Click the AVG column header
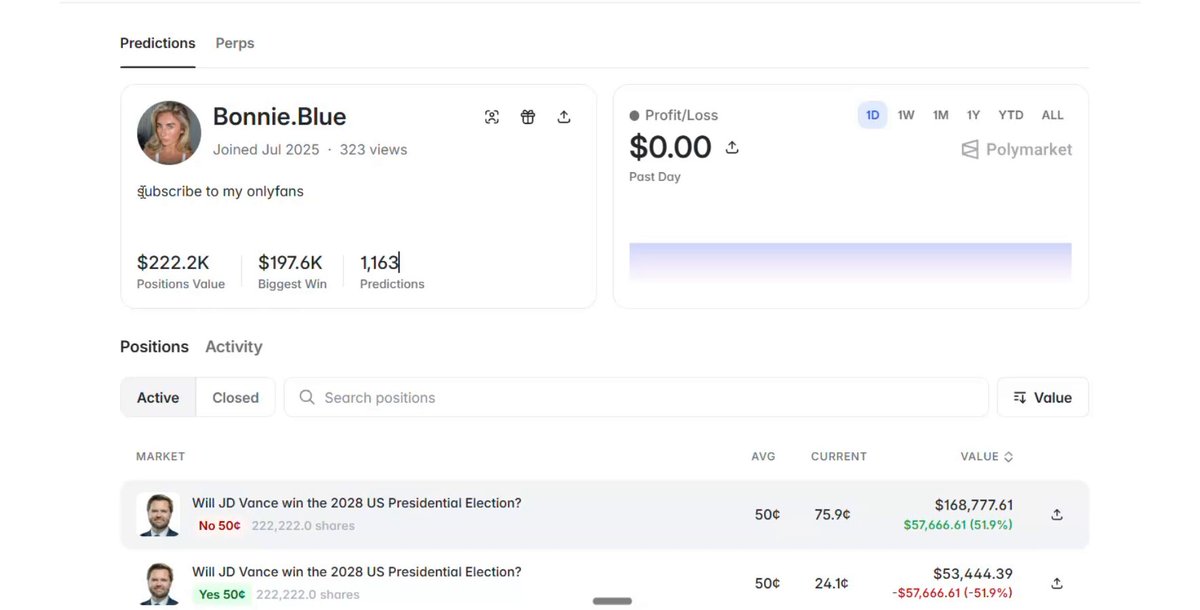 (764, 457)
